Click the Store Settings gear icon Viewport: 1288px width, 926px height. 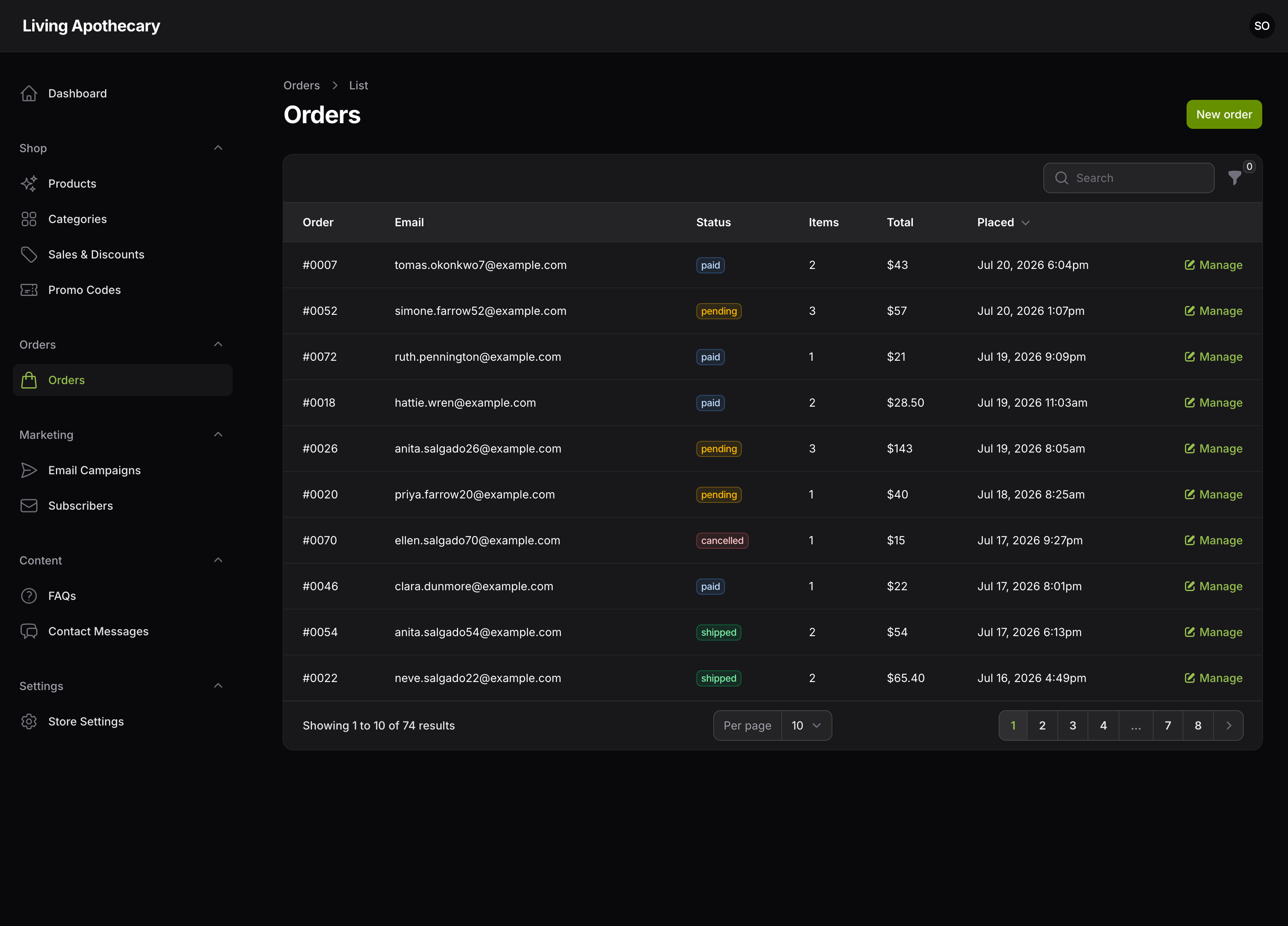(29, 721)
